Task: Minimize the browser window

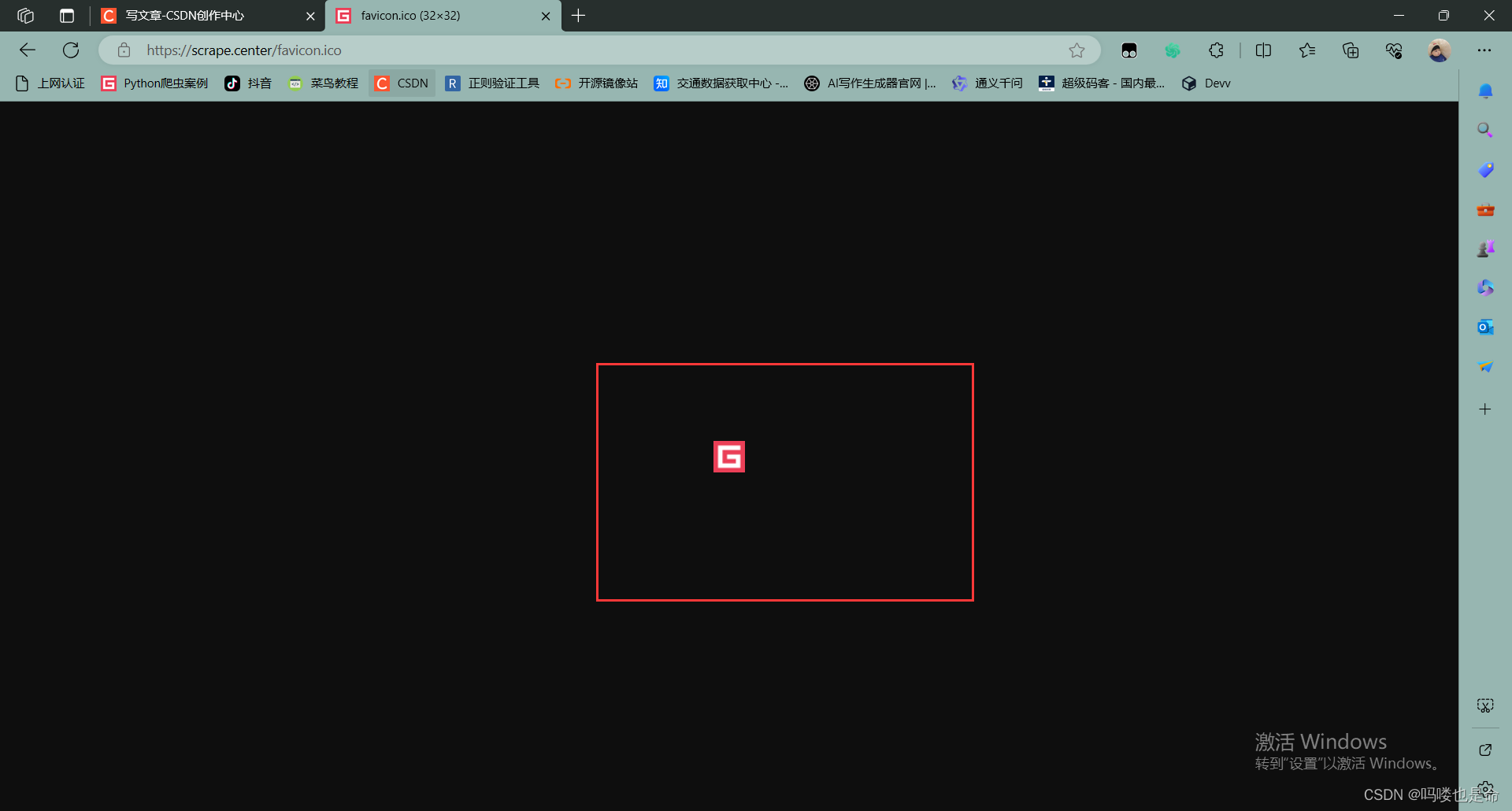Action: (x=1399, y=16)
